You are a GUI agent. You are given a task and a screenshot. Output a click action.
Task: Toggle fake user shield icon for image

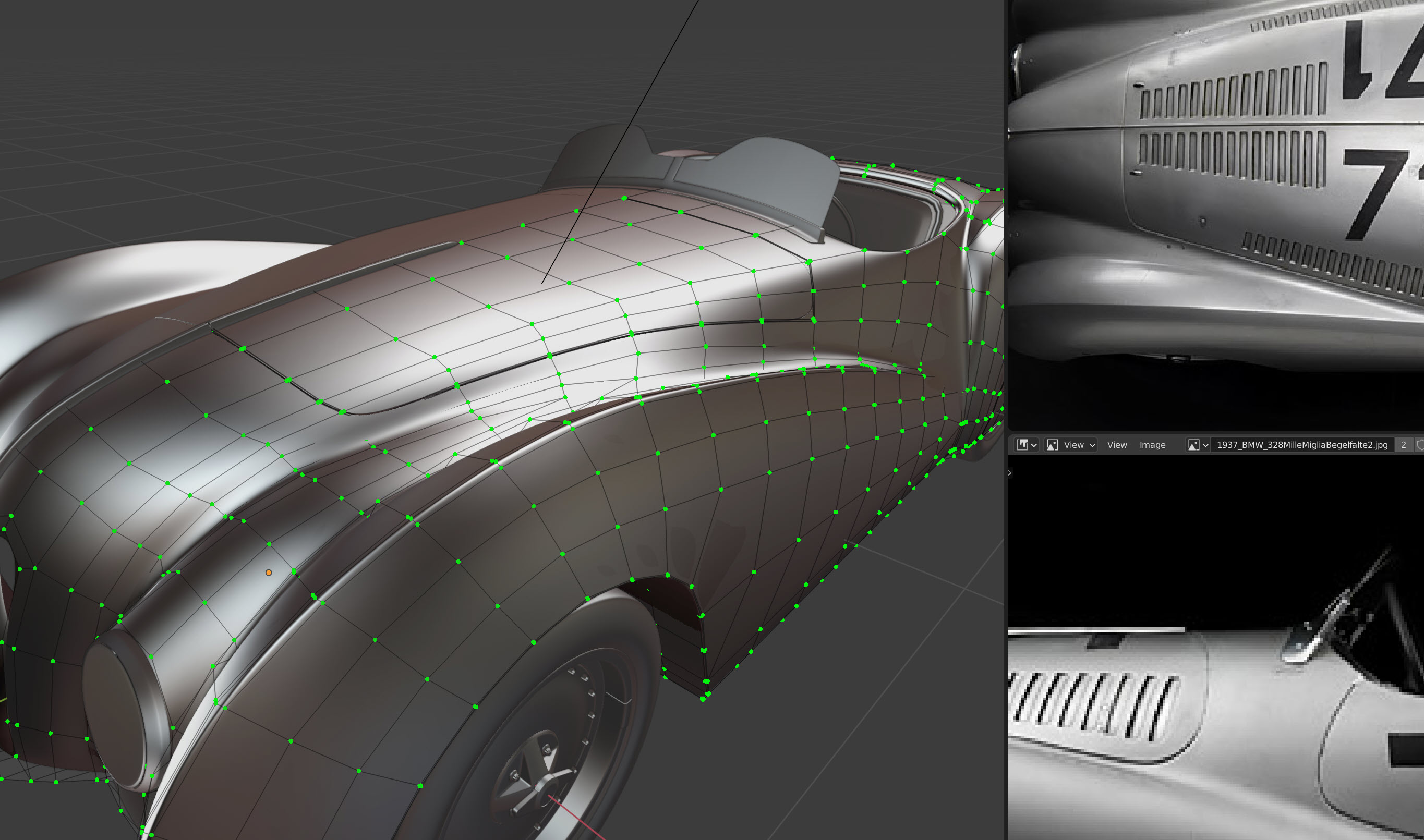pyautogui.click(x=1419, y=445)
